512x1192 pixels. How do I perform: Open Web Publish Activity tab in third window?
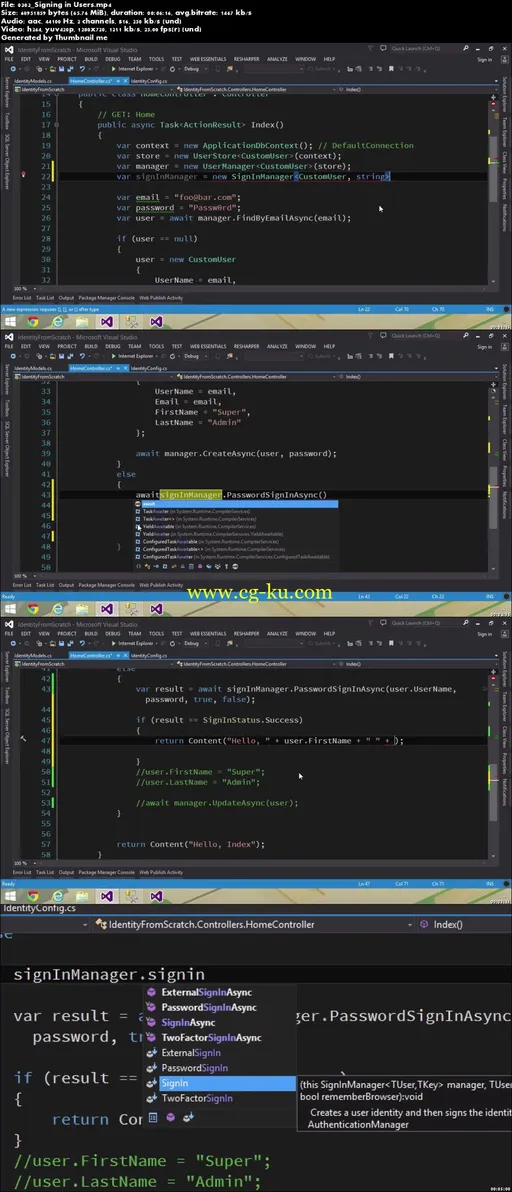[x=161, y=873]
